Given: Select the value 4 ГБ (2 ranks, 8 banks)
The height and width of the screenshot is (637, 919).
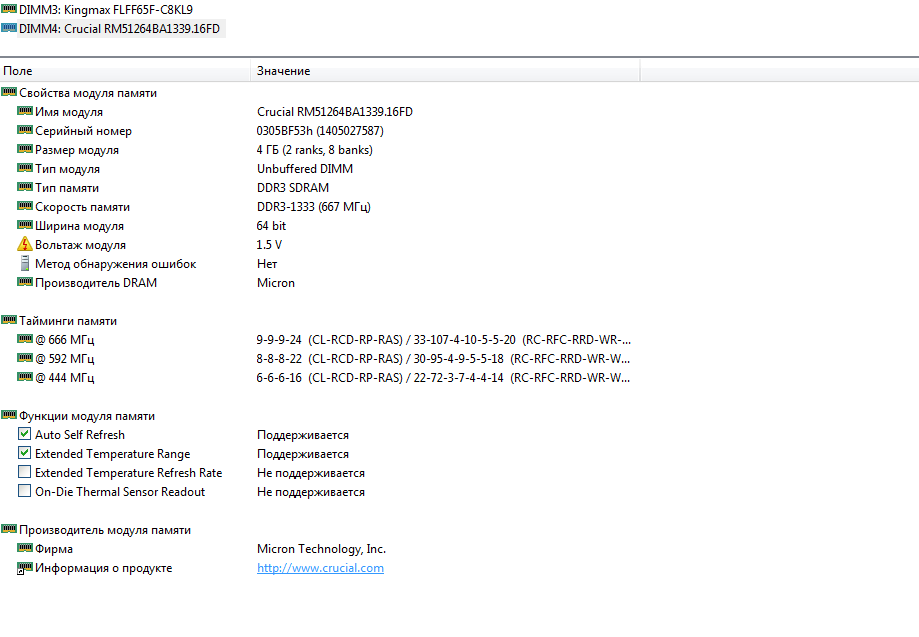Looking at the screenshot, I should coord(315,150).
